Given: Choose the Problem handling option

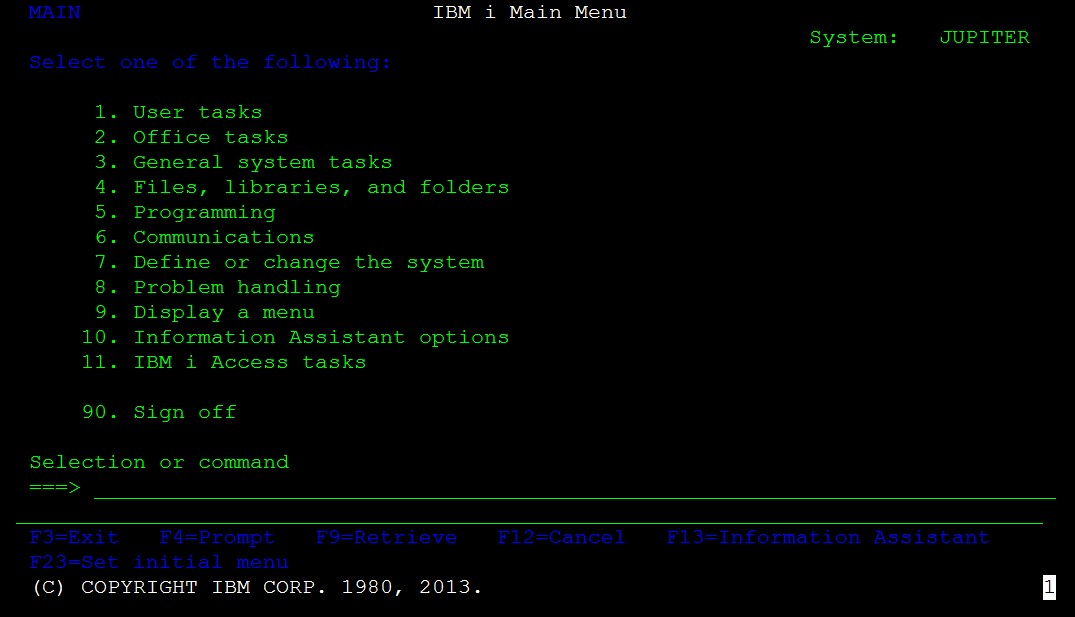Looking at the screenshot, I should click(236, 287).
